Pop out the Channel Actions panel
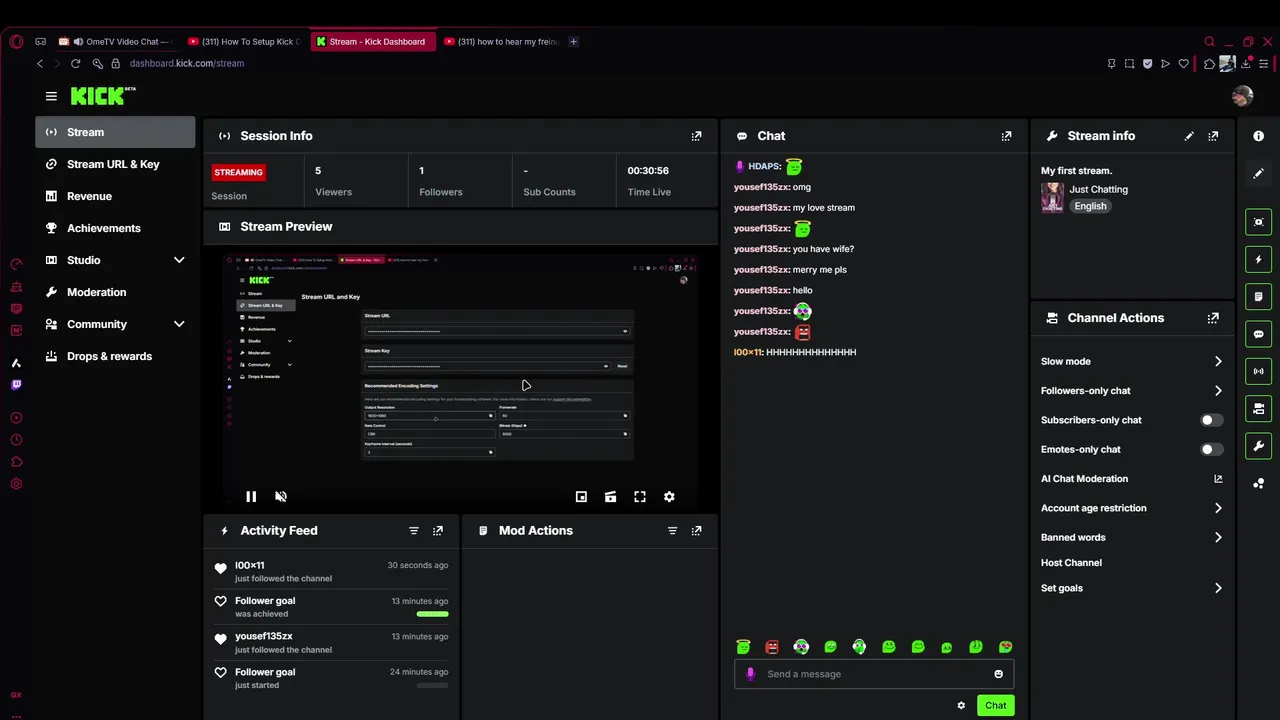 coord(1213,318)
